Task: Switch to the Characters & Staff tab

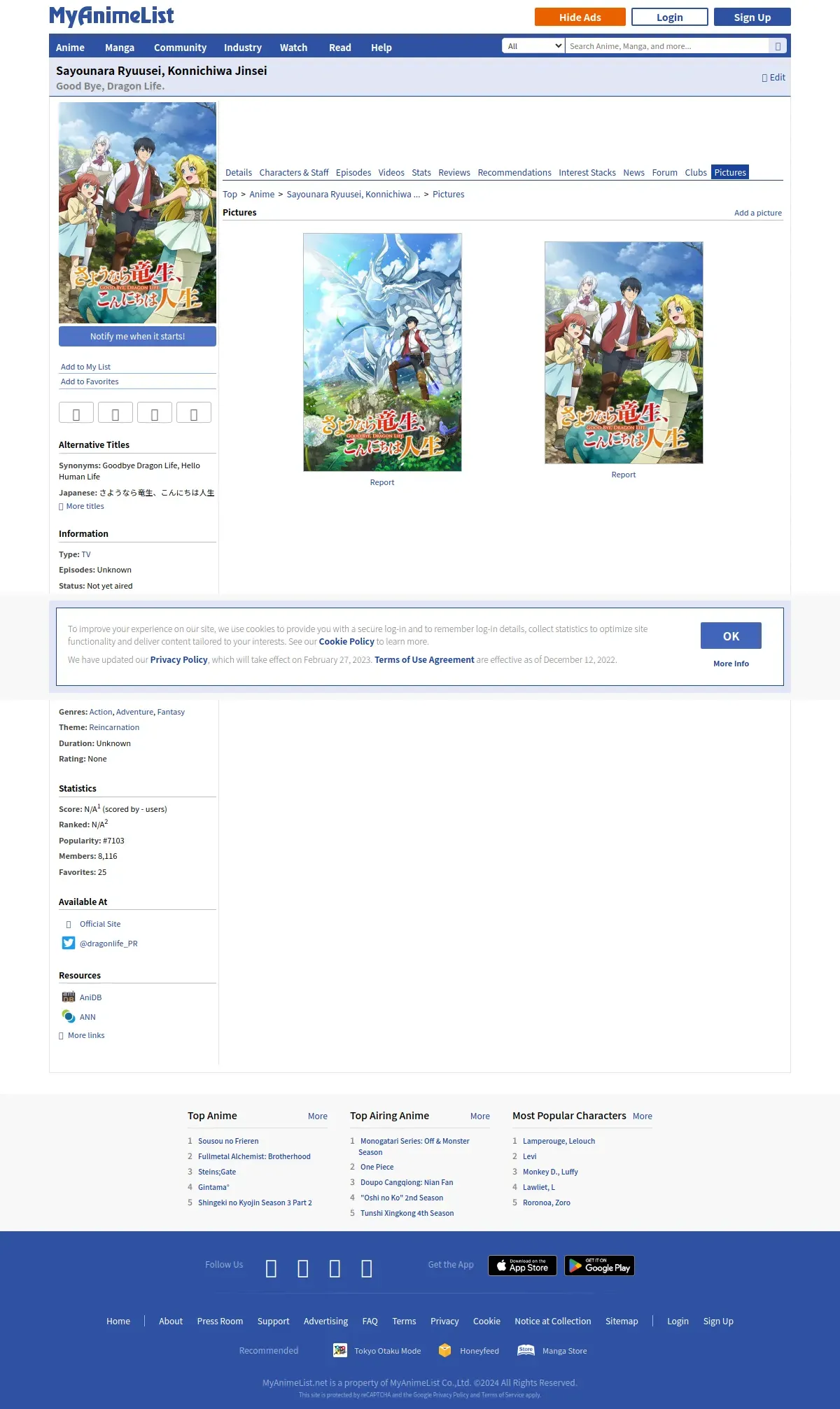Action: click(x=294, y=172)
